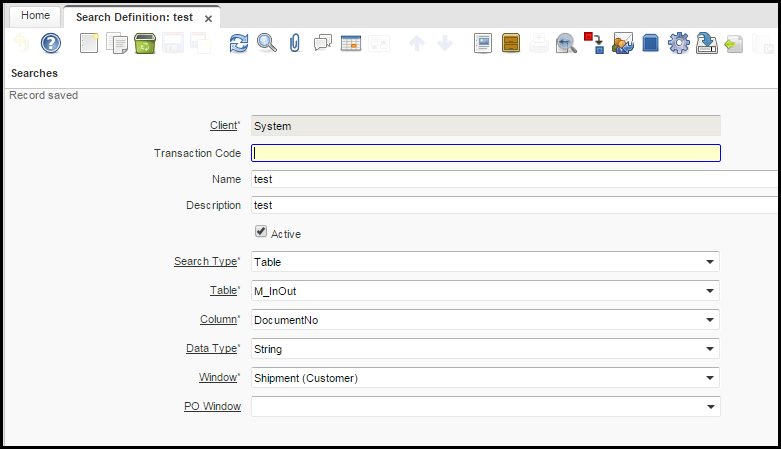Click the greyed Next Record down arrow

[445, 43]
